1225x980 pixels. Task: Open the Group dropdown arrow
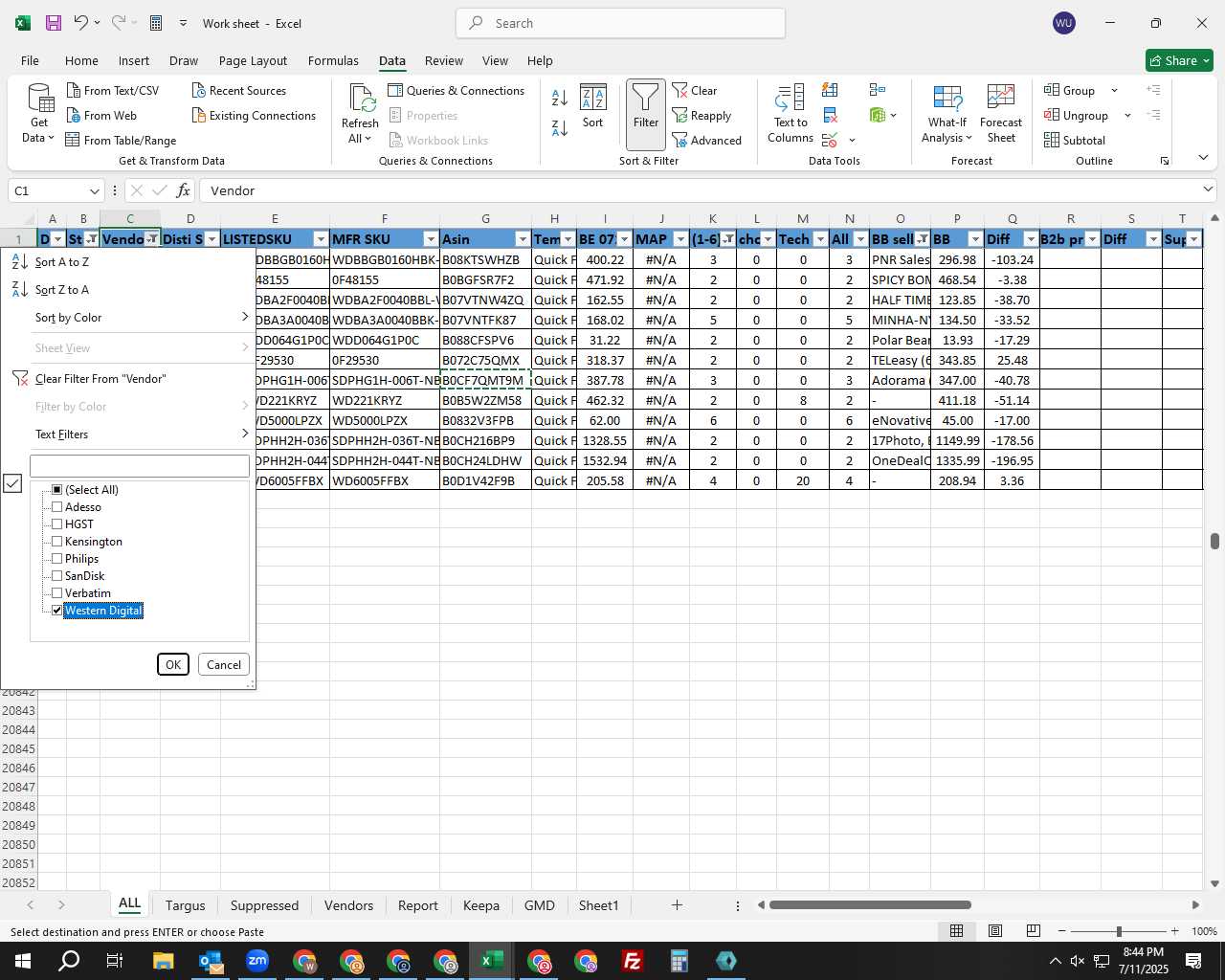click(1114, 90)
